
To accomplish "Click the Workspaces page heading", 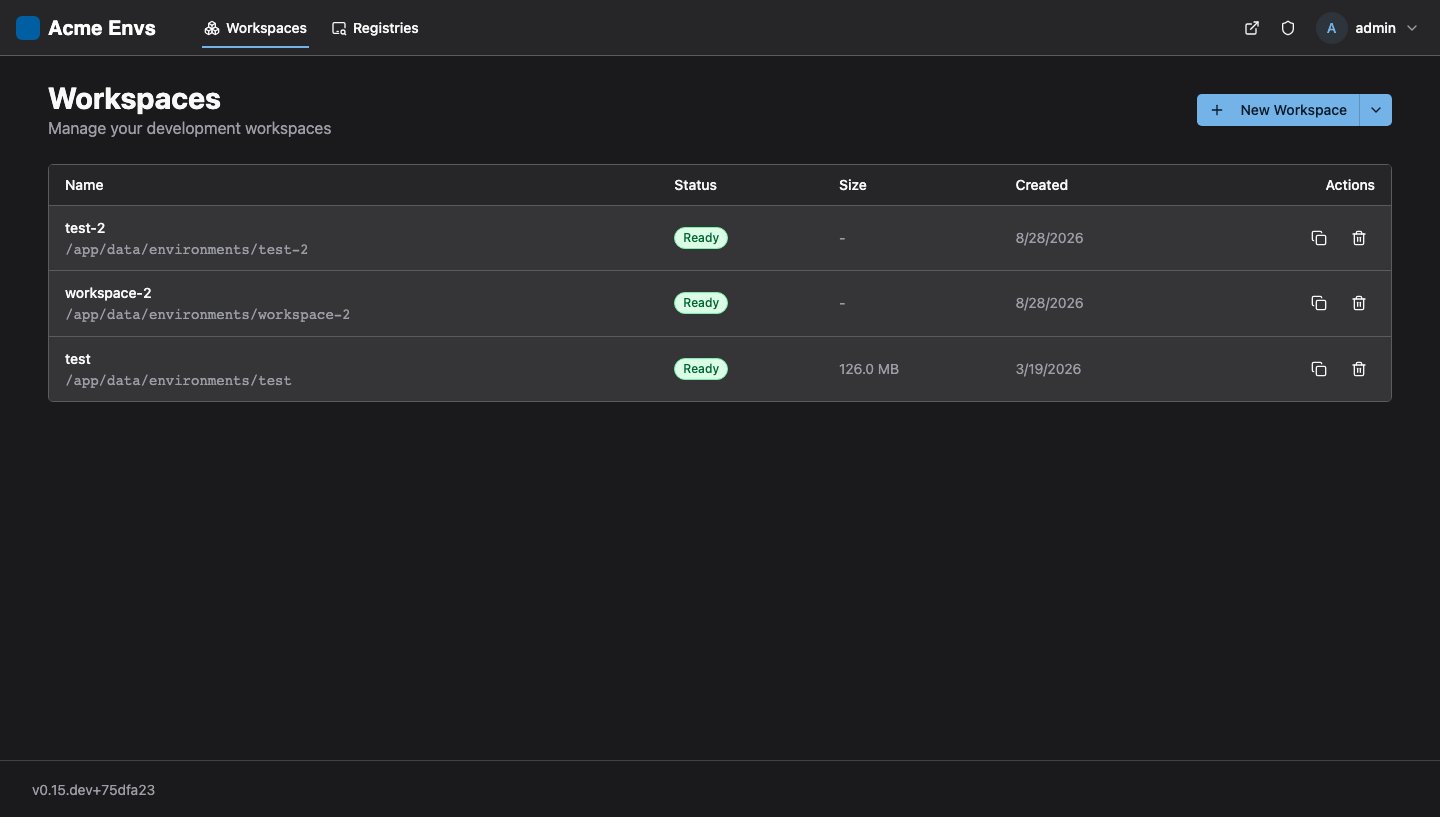I will point(134,99).
